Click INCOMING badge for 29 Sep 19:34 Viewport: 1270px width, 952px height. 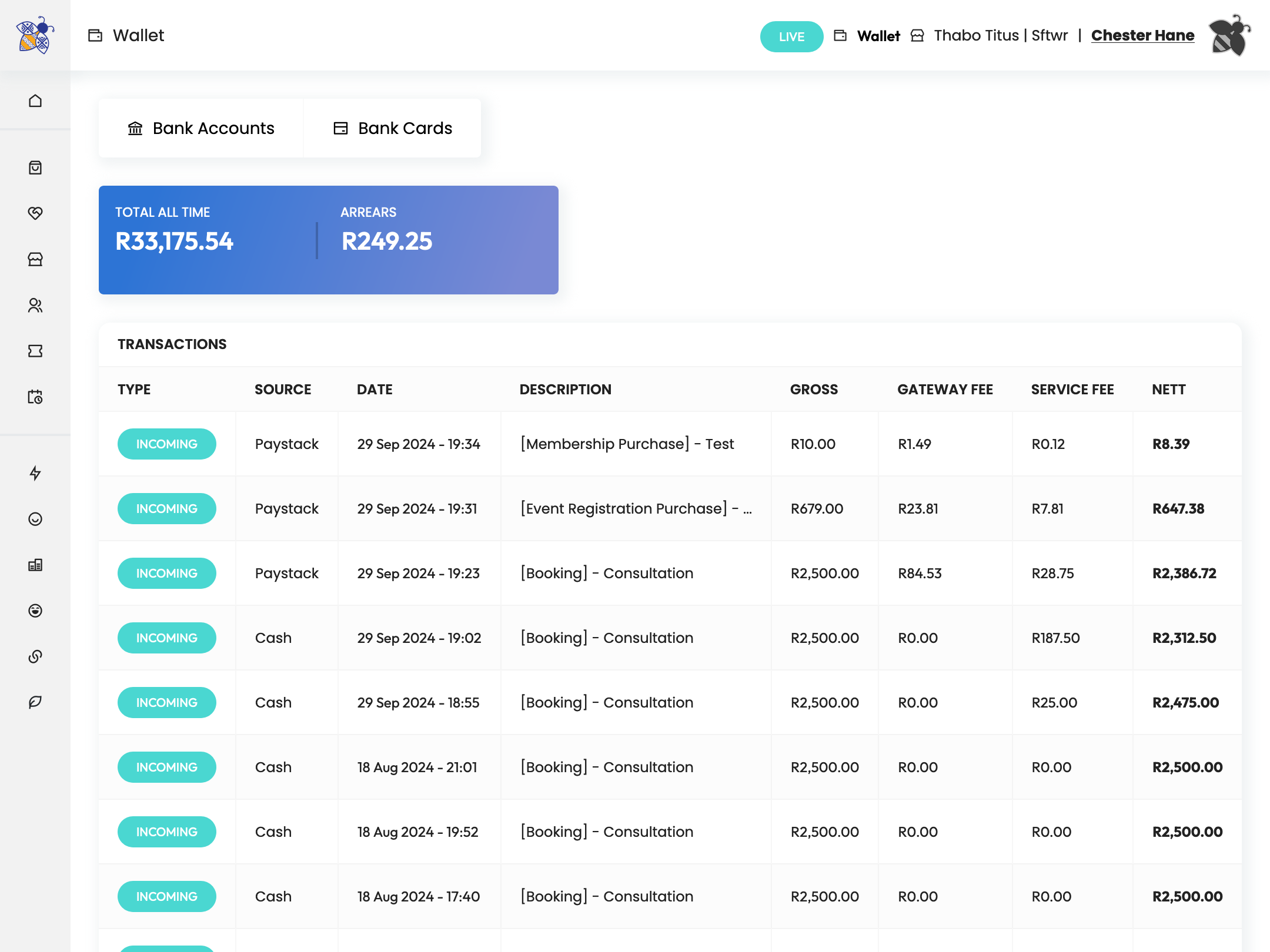tap(167, 444)
